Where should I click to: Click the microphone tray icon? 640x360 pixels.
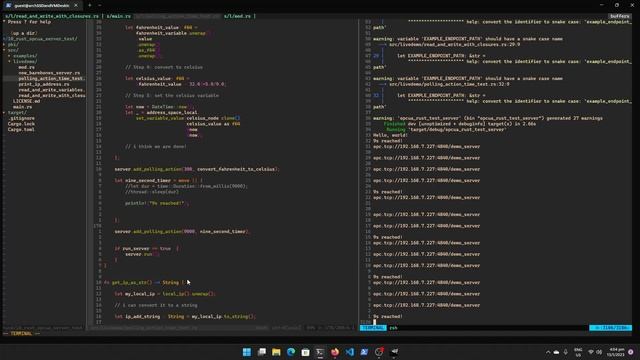[x=566, y=352]
